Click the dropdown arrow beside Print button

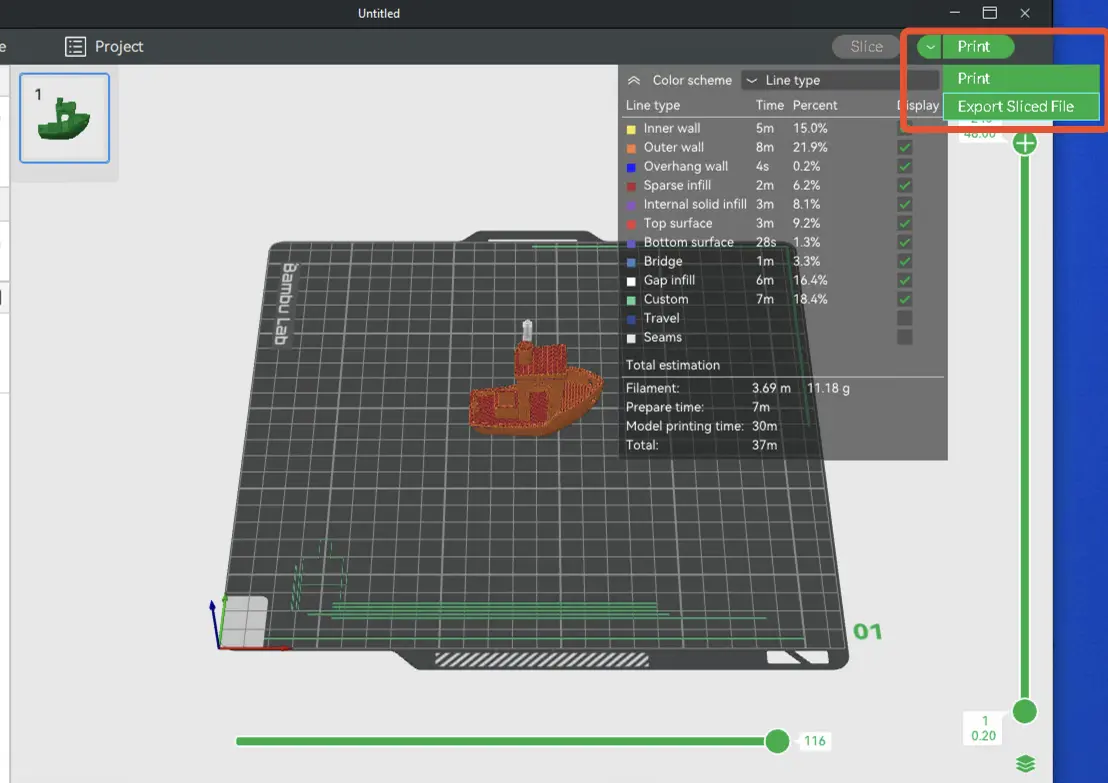[929, 47]
